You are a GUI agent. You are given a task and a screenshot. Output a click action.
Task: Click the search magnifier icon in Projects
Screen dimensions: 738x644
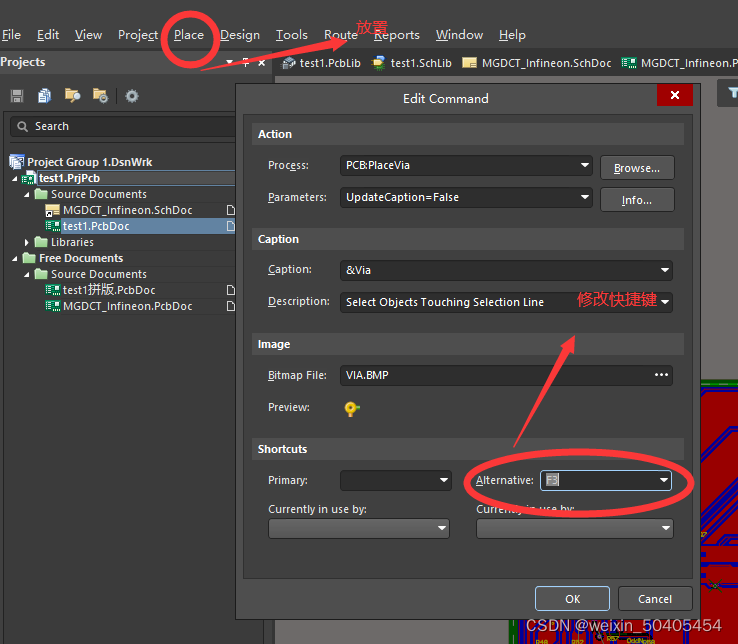(x=22, y=126)
